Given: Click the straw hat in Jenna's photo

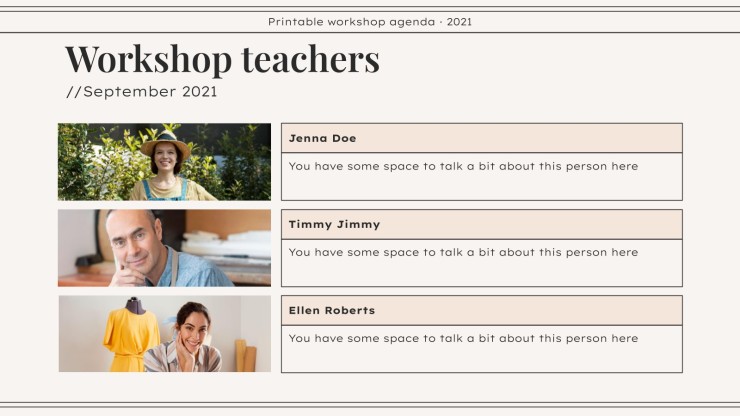Looking at the screenshot, I should [165, 140].
